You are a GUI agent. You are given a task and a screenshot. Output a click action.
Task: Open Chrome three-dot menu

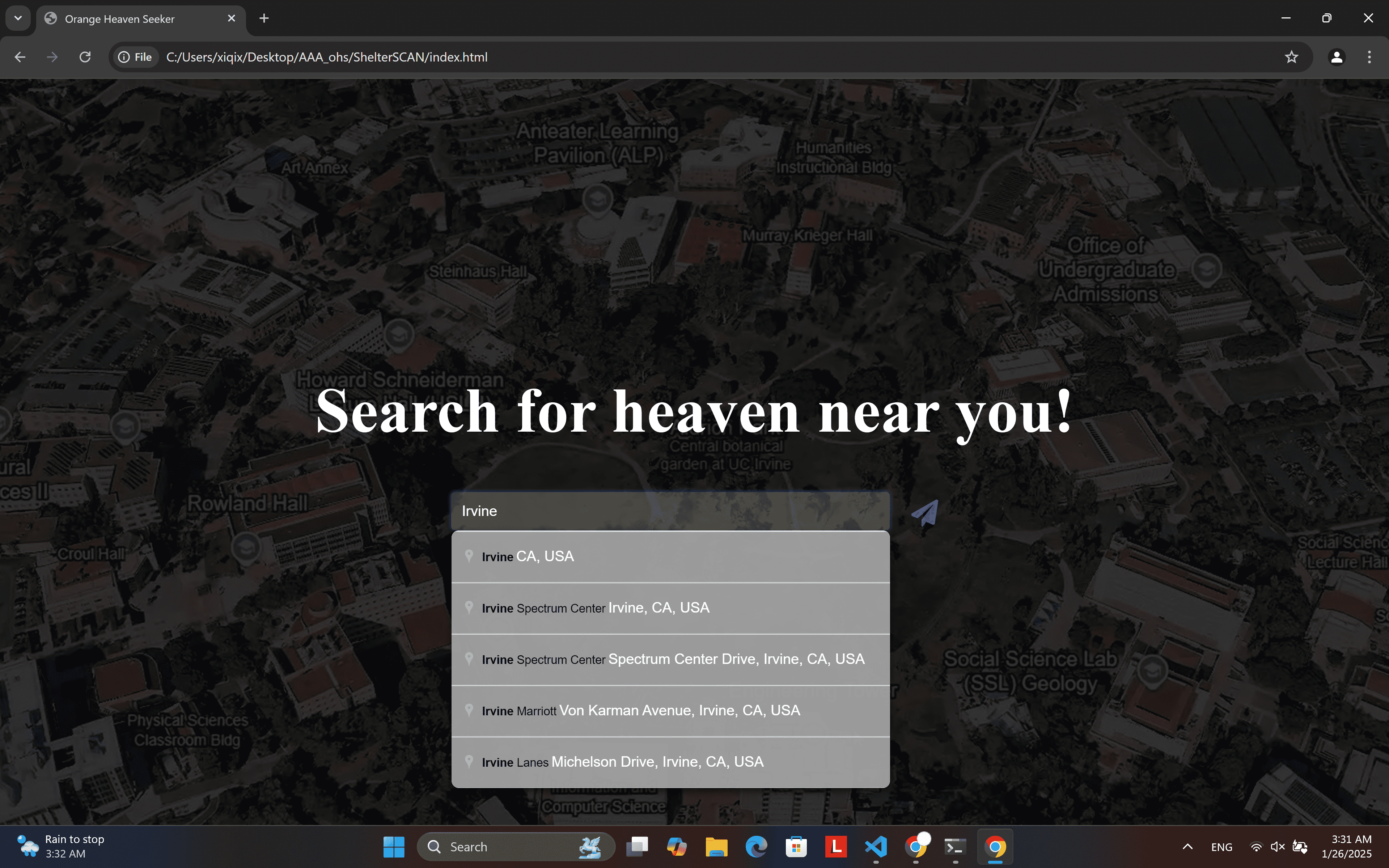pos(1369,57)
